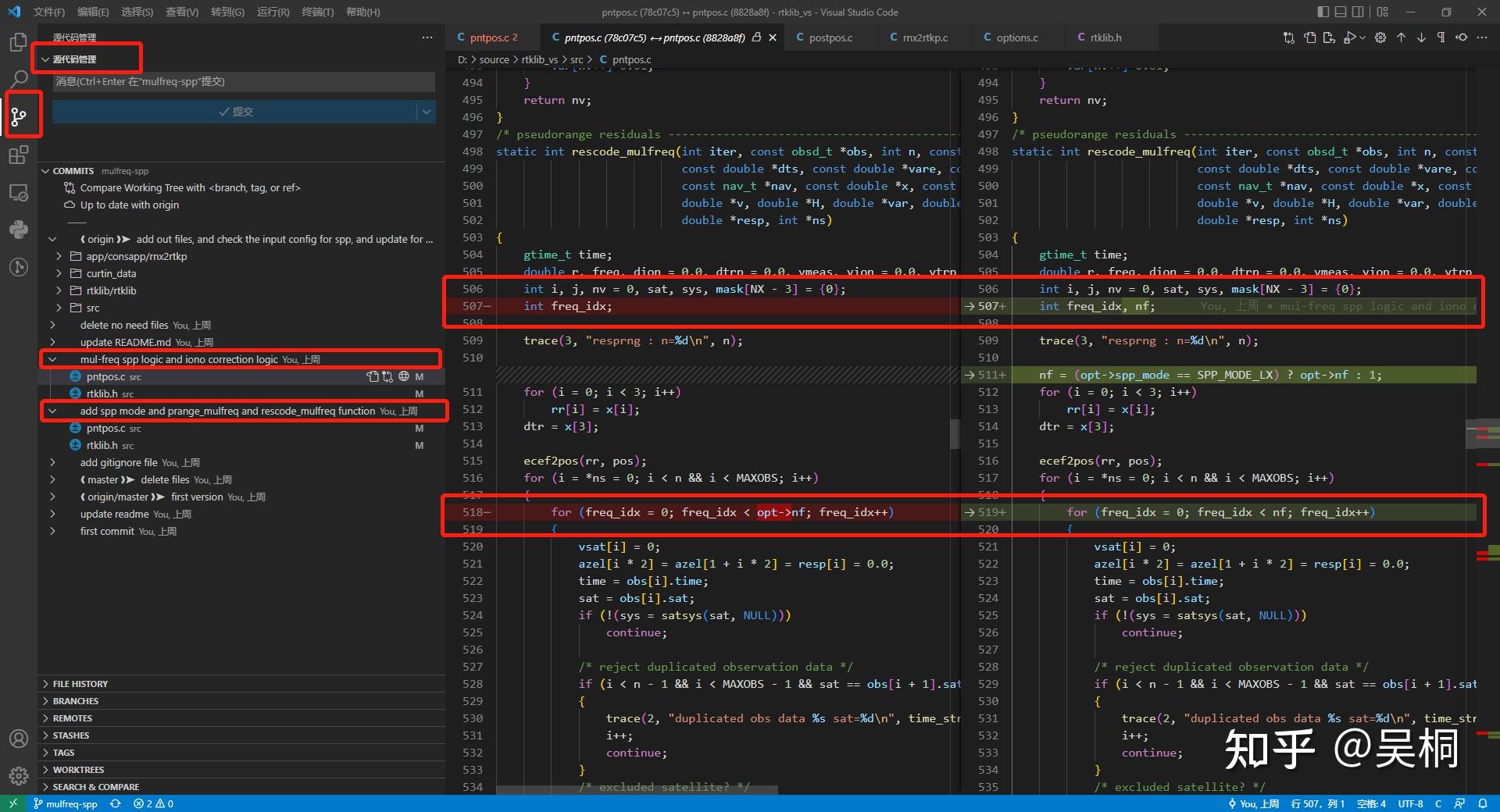
Task: Open Remote Explorer icon in activity bar
Action: tap(18, 192)
